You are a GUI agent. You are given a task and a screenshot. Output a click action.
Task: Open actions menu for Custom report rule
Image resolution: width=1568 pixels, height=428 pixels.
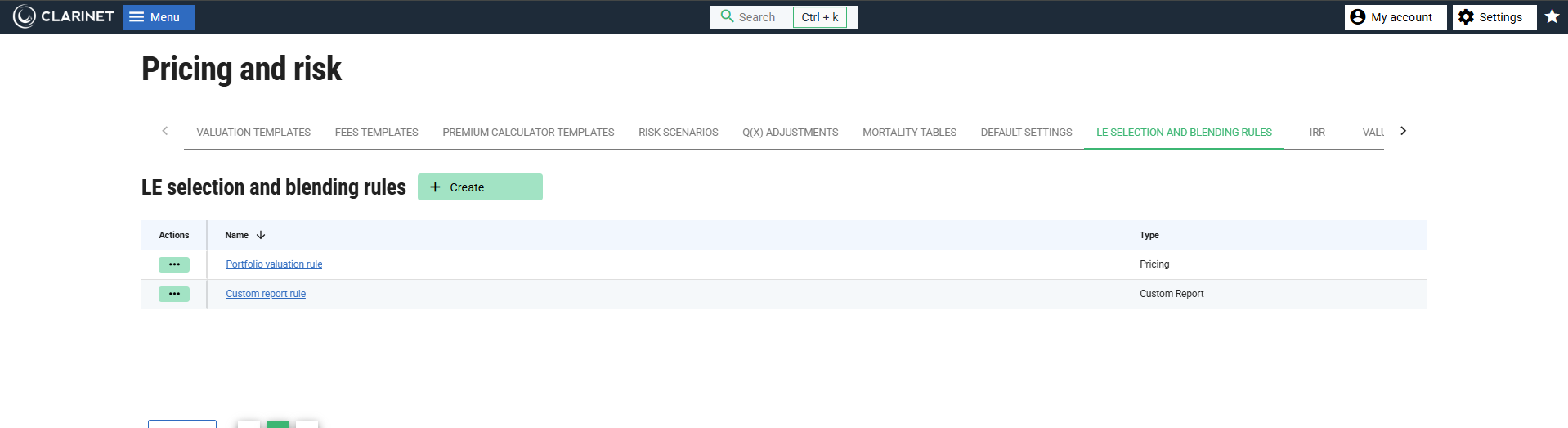(x=174, y=294)
